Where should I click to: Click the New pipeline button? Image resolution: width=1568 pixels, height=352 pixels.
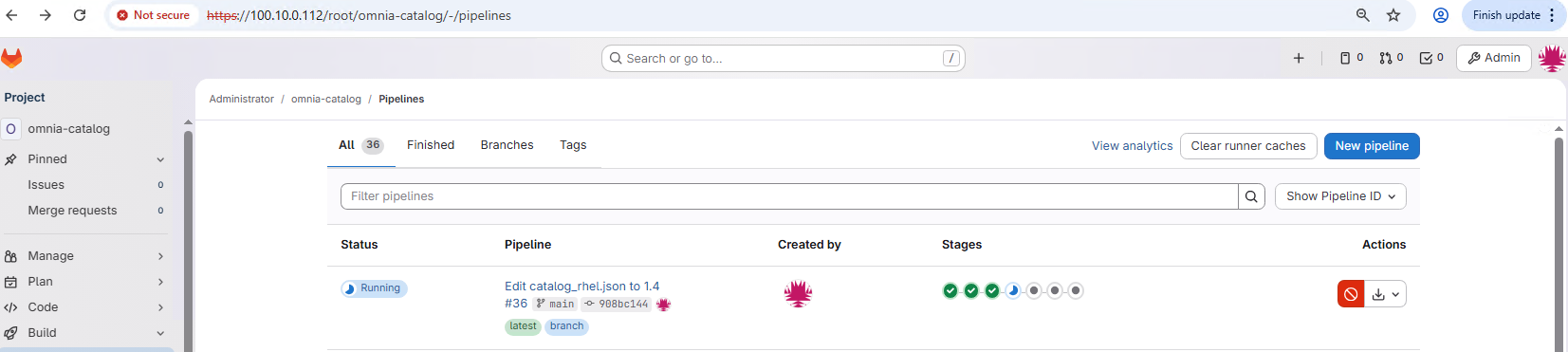[x=1372, y=146]
